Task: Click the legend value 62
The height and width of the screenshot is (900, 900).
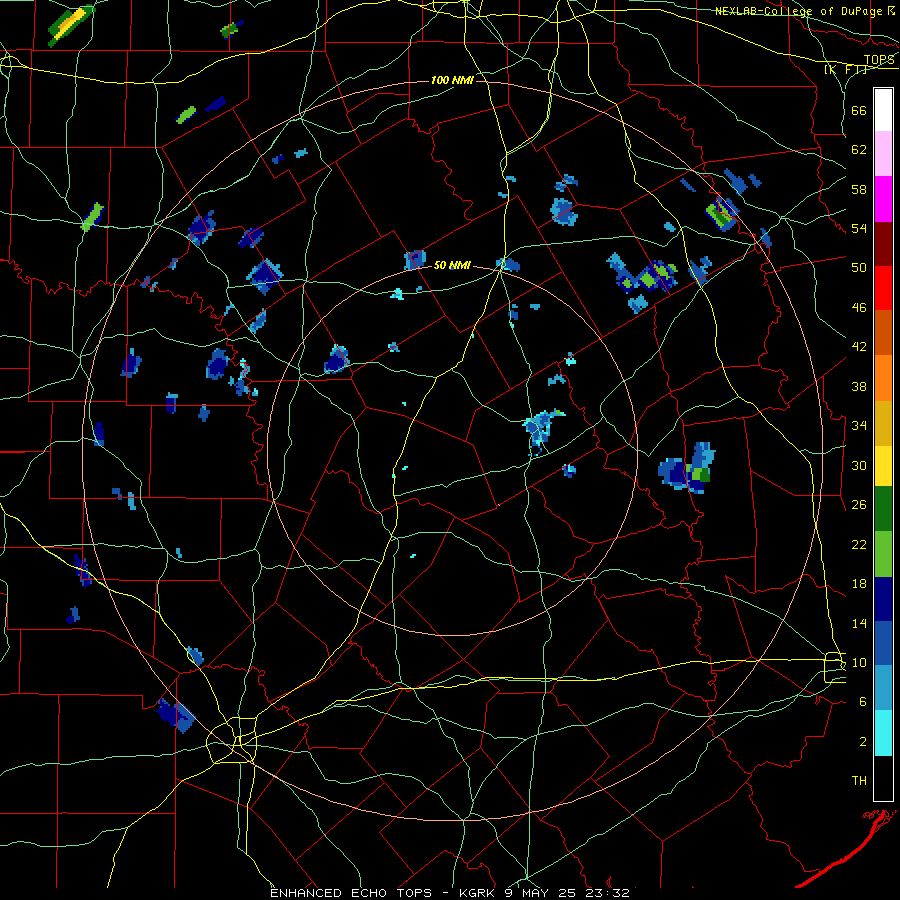Action: tap(859, 150)
